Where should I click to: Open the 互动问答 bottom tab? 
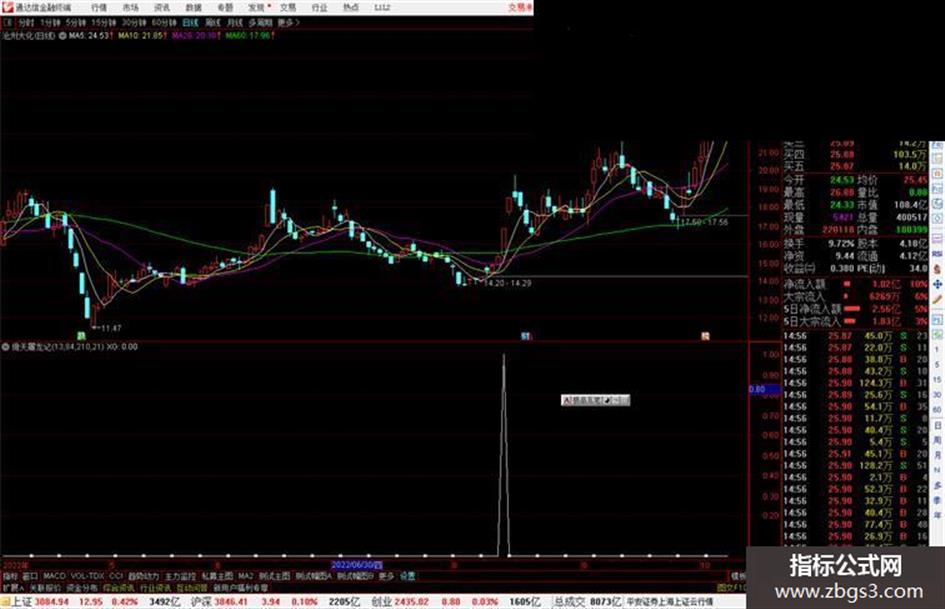click(x=192, y=587)
